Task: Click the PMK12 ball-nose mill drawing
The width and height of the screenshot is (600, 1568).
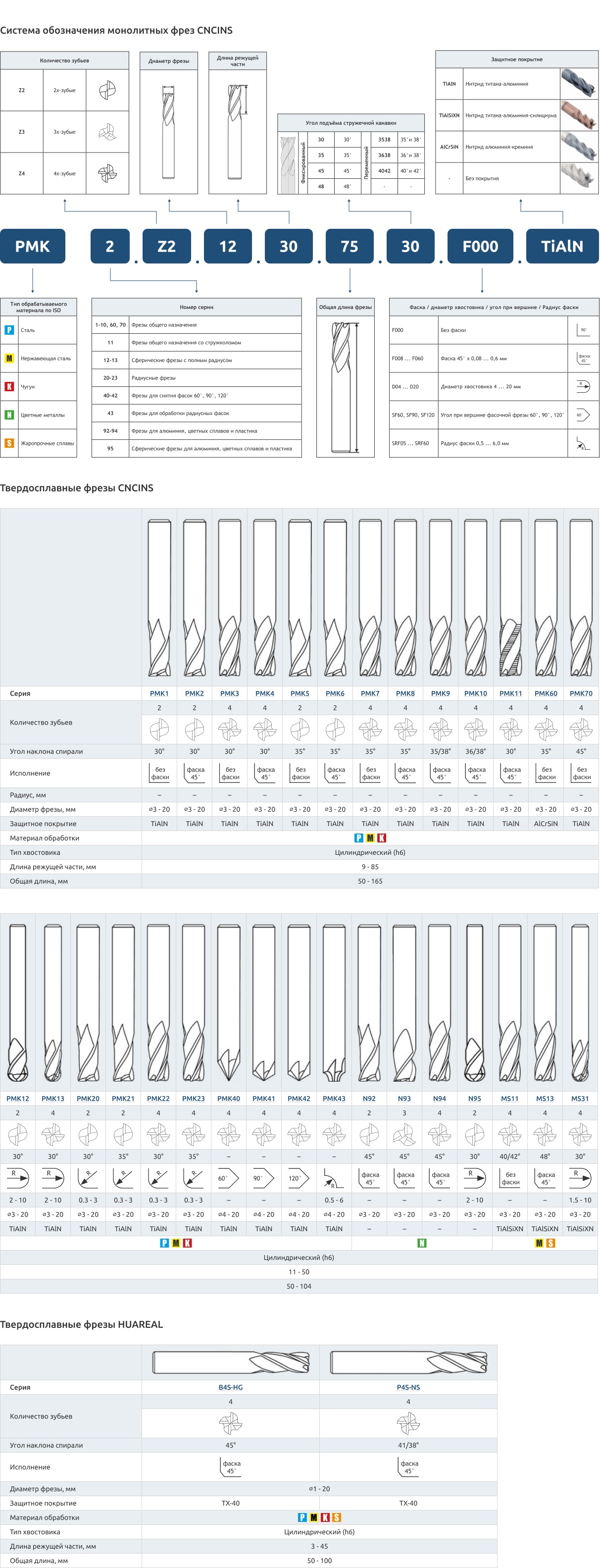Action: 18,1003
